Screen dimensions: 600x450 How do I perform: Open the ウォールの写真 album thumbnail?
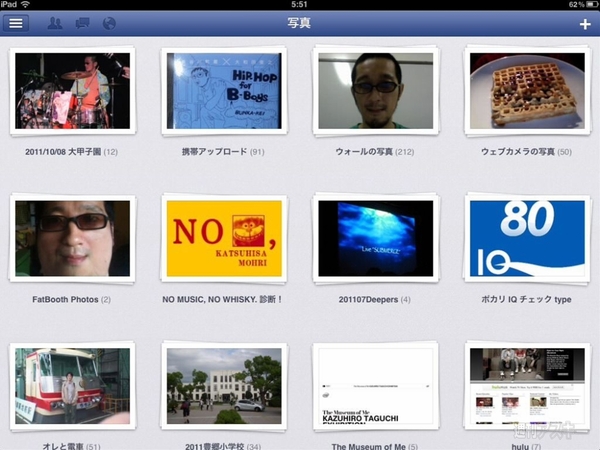coord(376,91)
